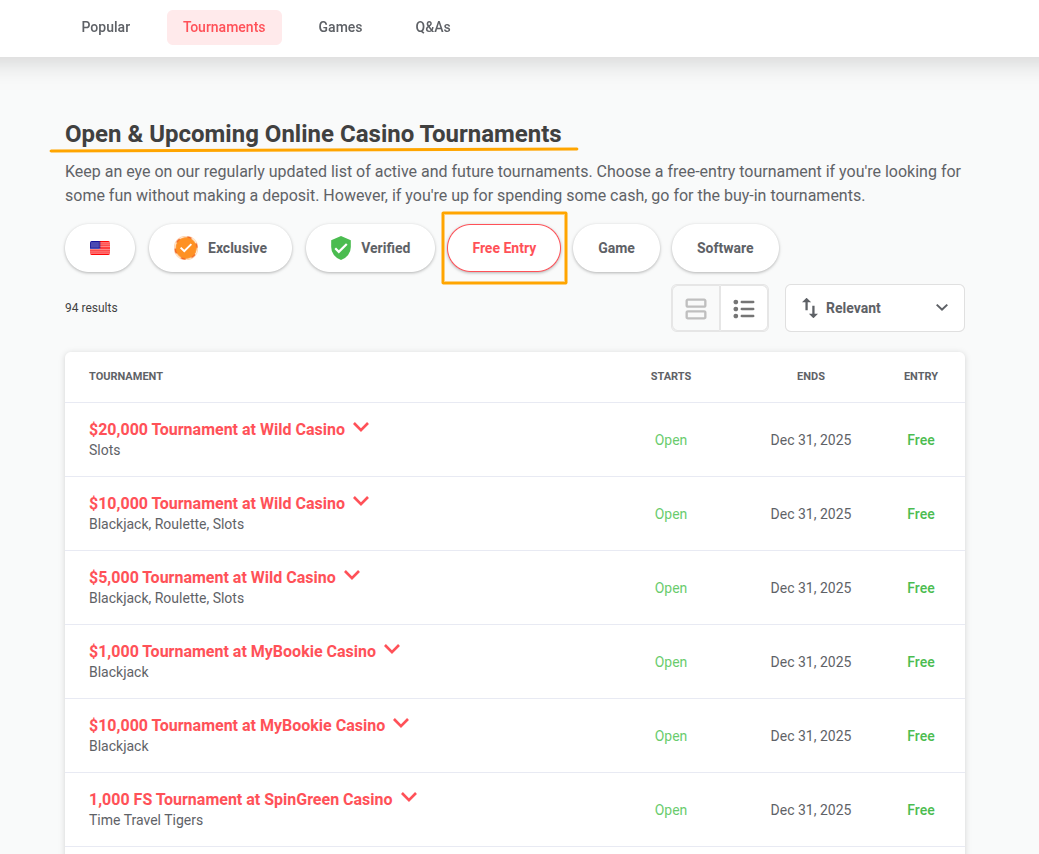
Task: Select the US flag country filter
Action: tap(99, 247)
